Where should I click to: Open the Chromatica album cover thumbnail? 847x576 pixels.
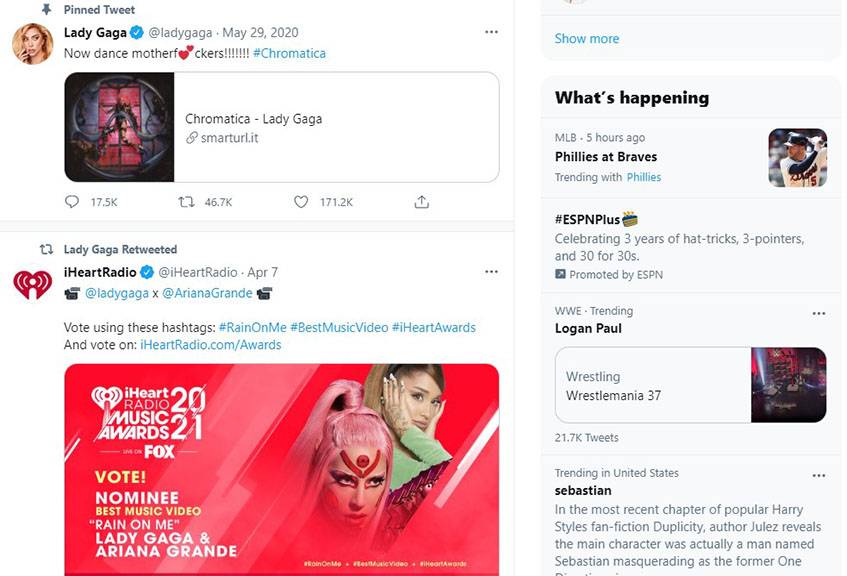[x=120, y=127]
